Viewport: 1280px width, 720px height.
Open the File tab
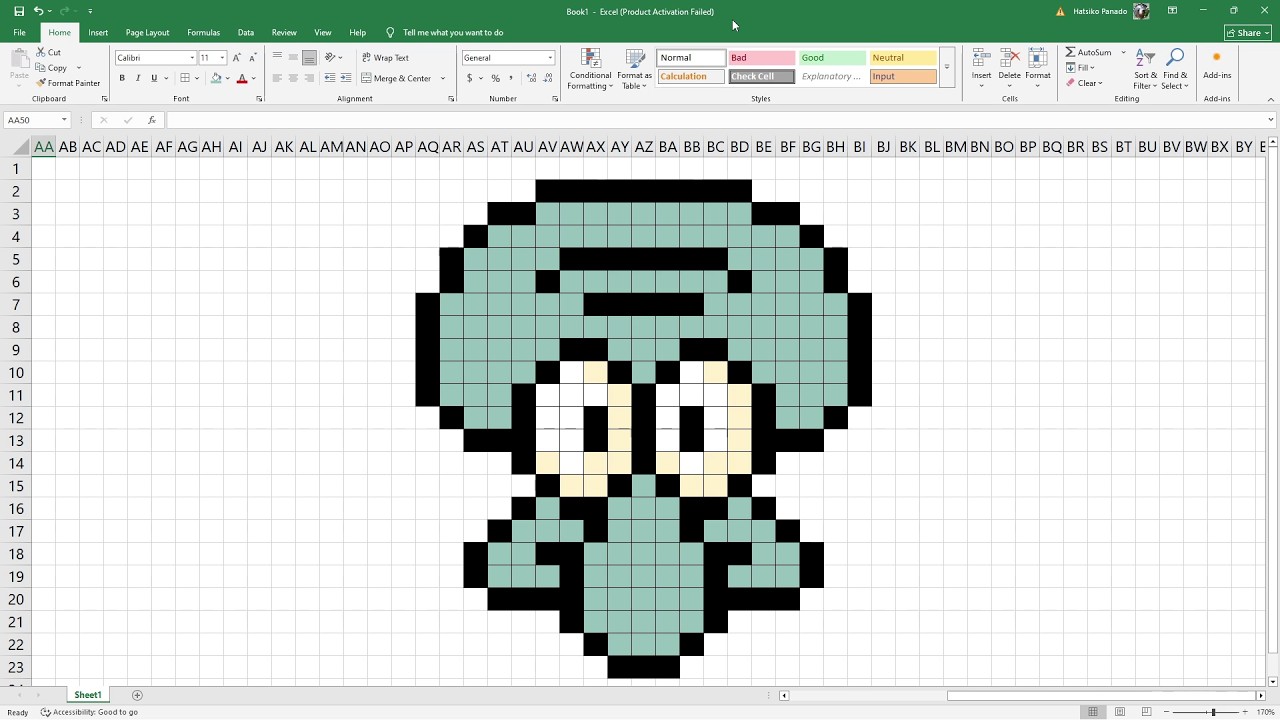coord(19,32)
